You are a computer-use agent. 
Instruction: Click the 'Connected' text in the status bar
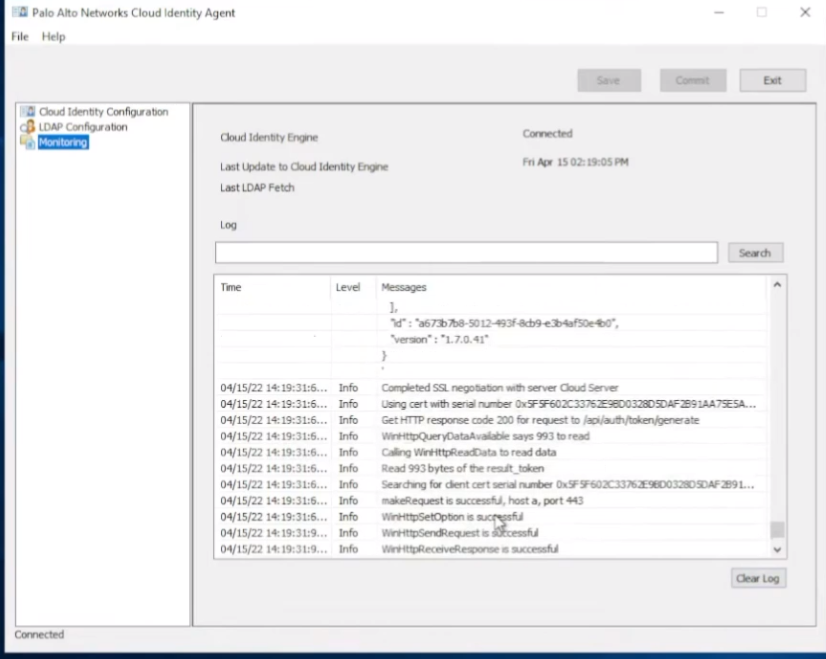click(39, 634)
